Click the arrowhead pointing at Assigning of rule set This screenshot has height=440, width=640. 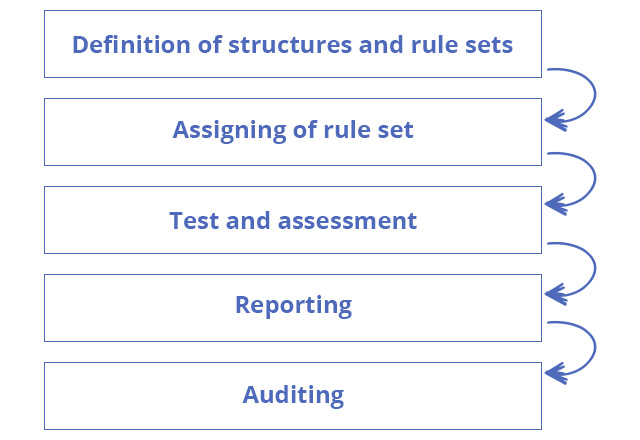pyautogui.click(x=556, y=120)
